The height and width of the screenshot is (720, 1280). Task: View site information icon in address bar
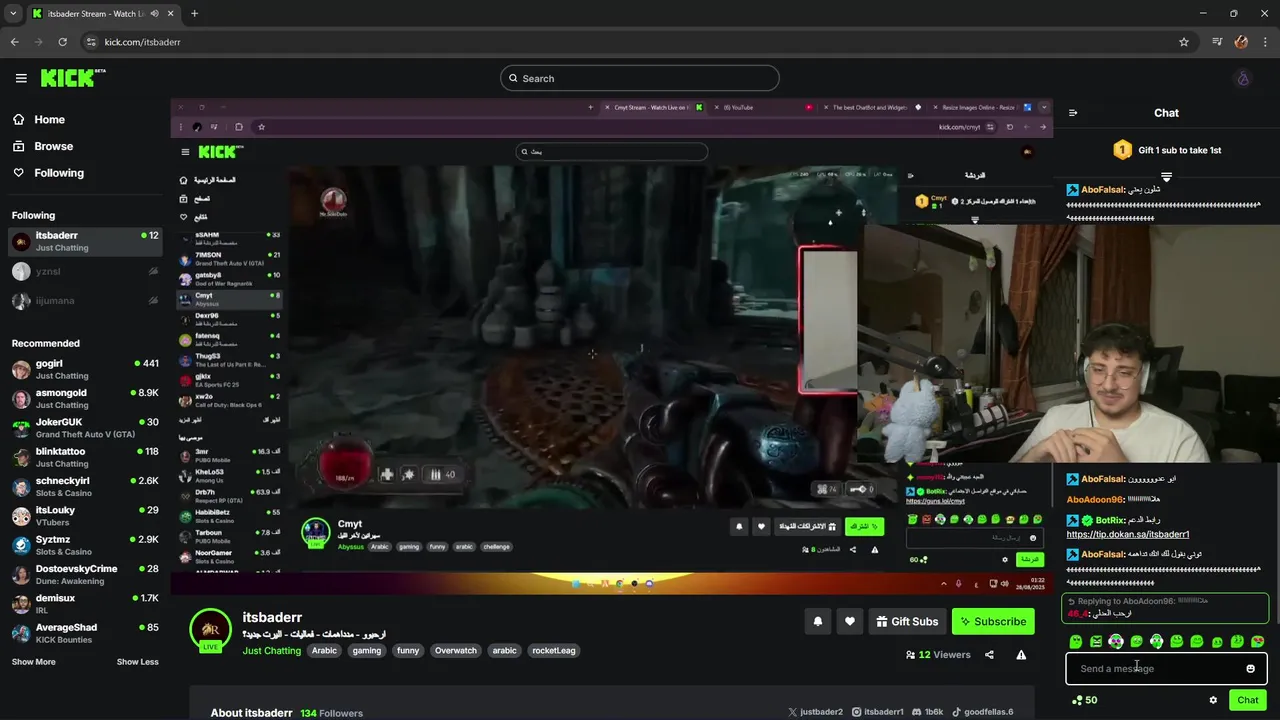91,42
